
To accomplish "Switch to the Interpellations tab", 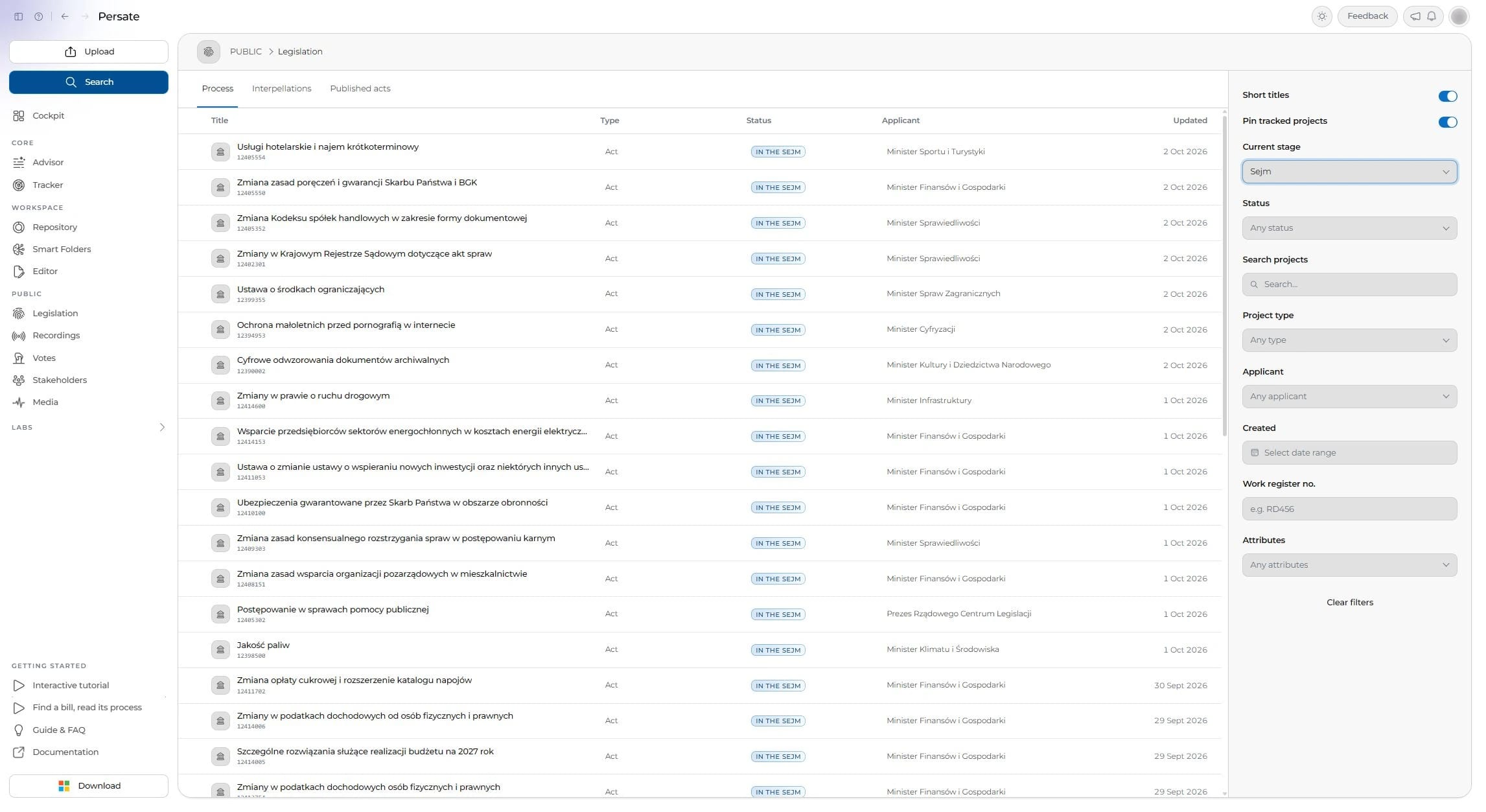I will point(281,89).
